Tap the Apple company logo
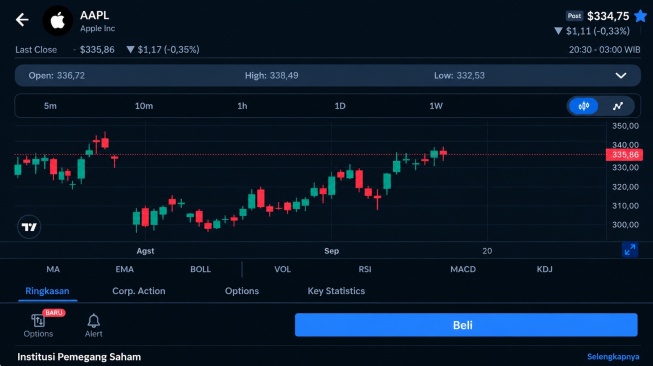This screenshot has width=653, height=366. coord(57,20)
